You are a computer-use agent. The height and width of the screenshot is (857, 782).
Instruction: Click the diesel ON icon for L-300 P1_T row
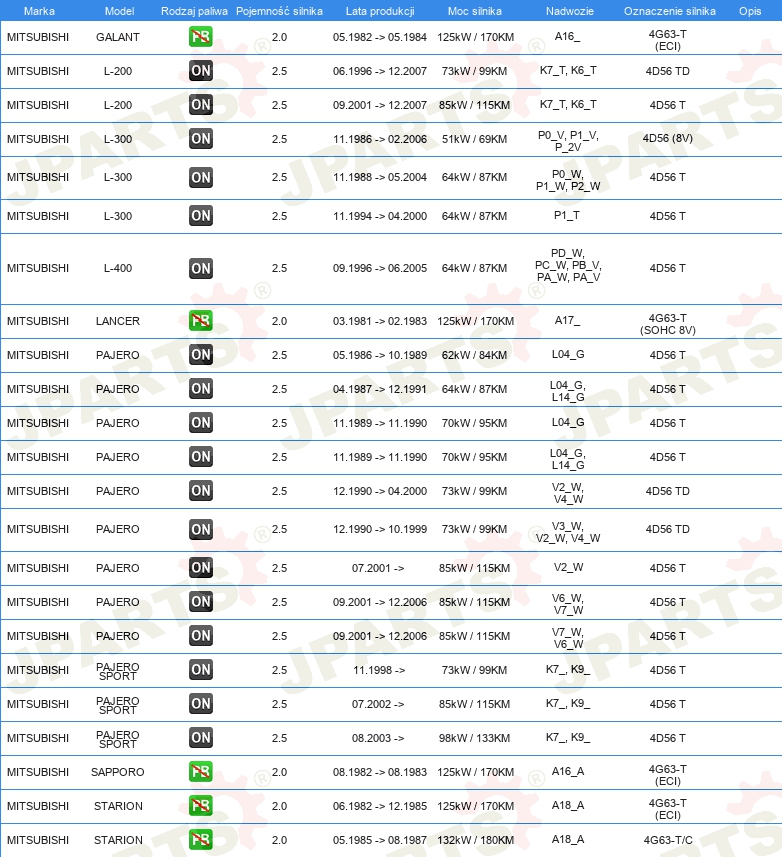[x=201, y=215]
